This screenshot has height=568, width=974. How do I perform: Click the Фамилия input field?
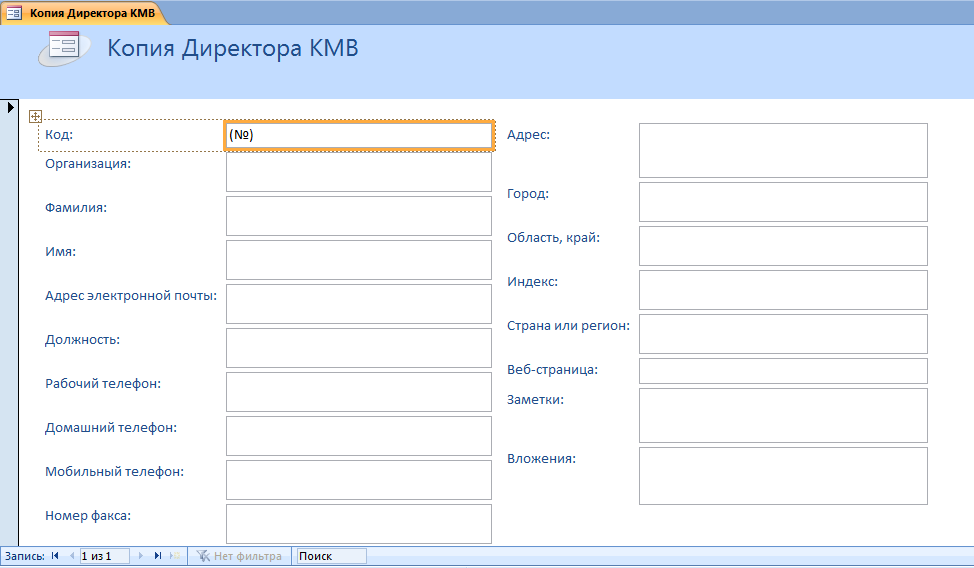[x=359, y=216]
